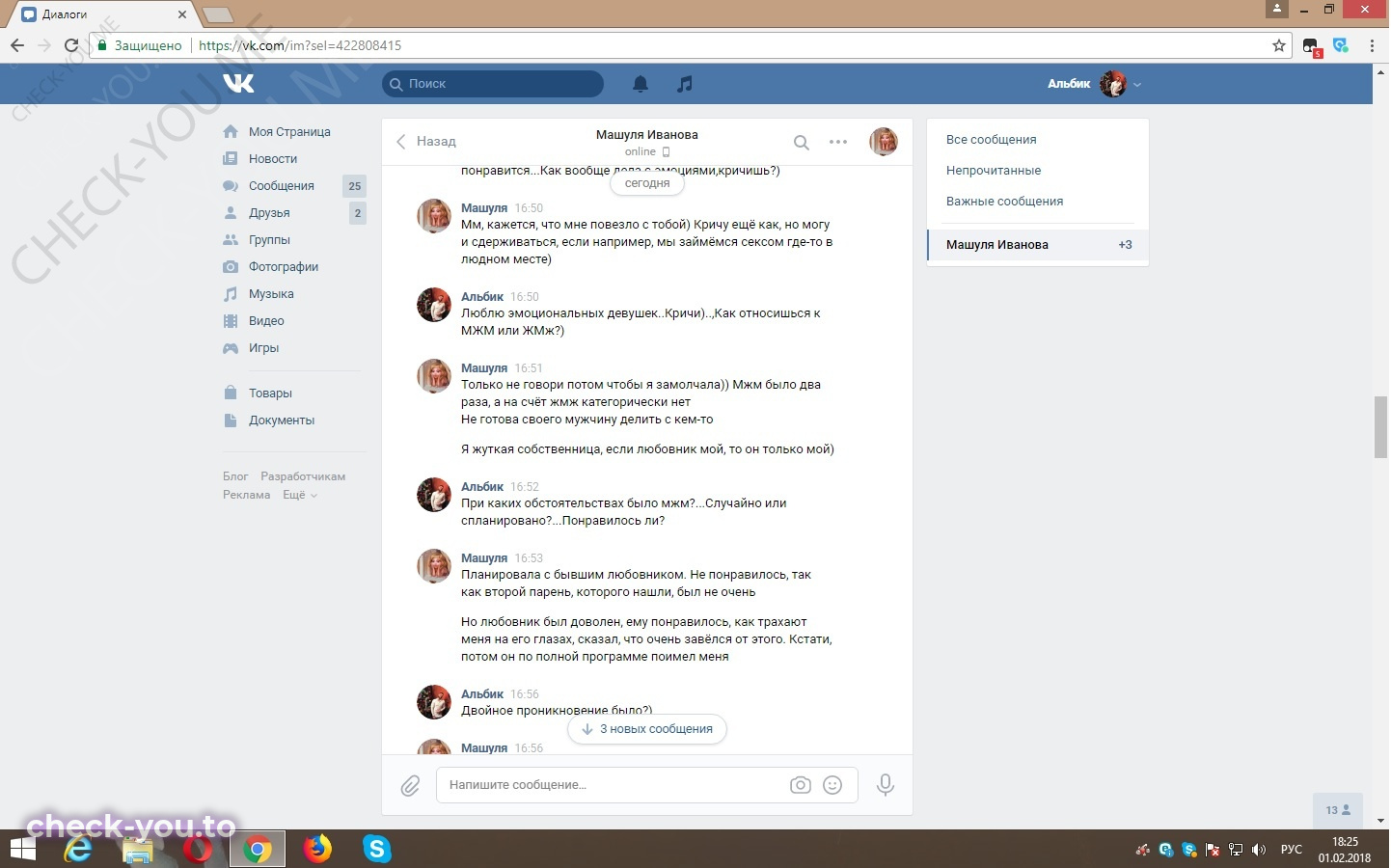This screenshot has height=868, width=1391.
Task: Select Важные сообщения filter
Action: pos(1004,202)
